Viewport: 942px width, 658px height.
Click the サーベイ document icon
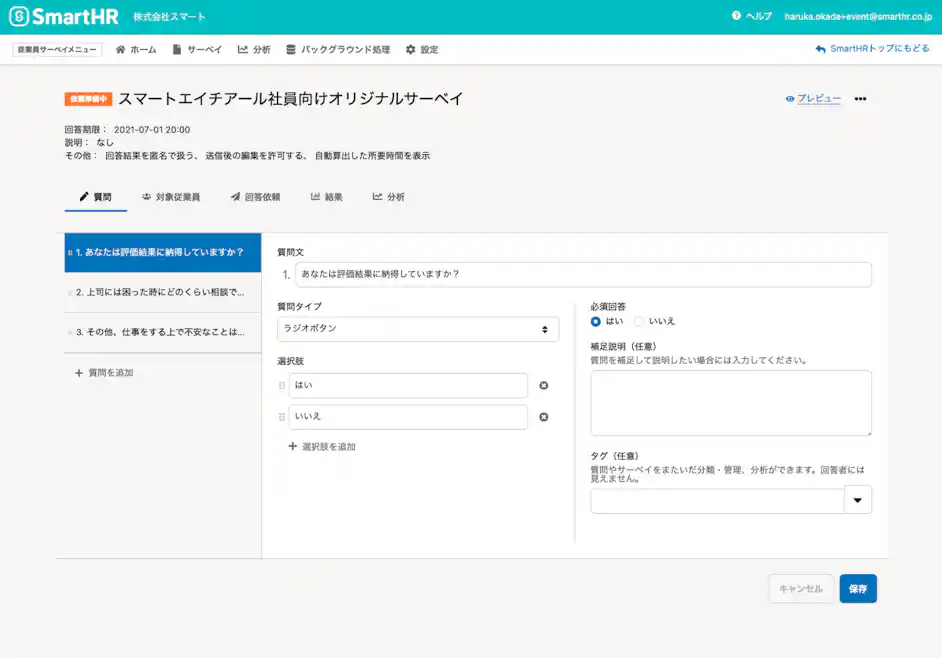point(175,48)
